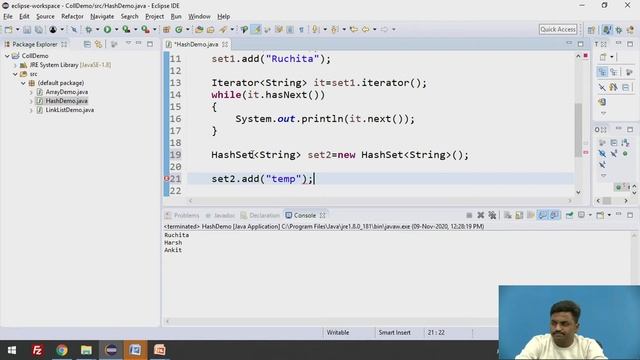Toggle Show Console on standard error change
The width and height of the screenshot is (640, 360).
point(554,215)
